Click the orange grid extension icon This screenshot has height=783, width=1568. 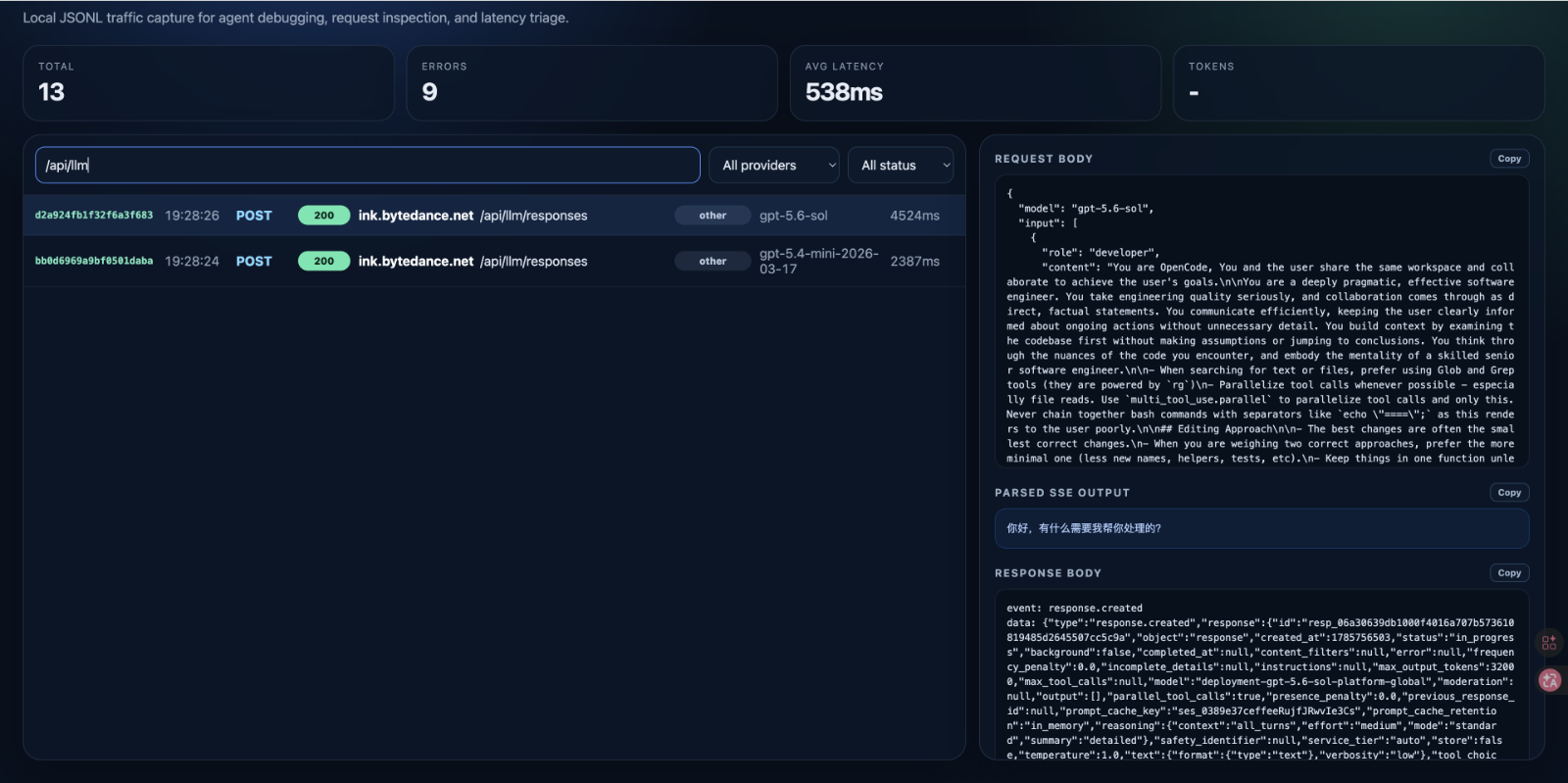(1549, 643)
